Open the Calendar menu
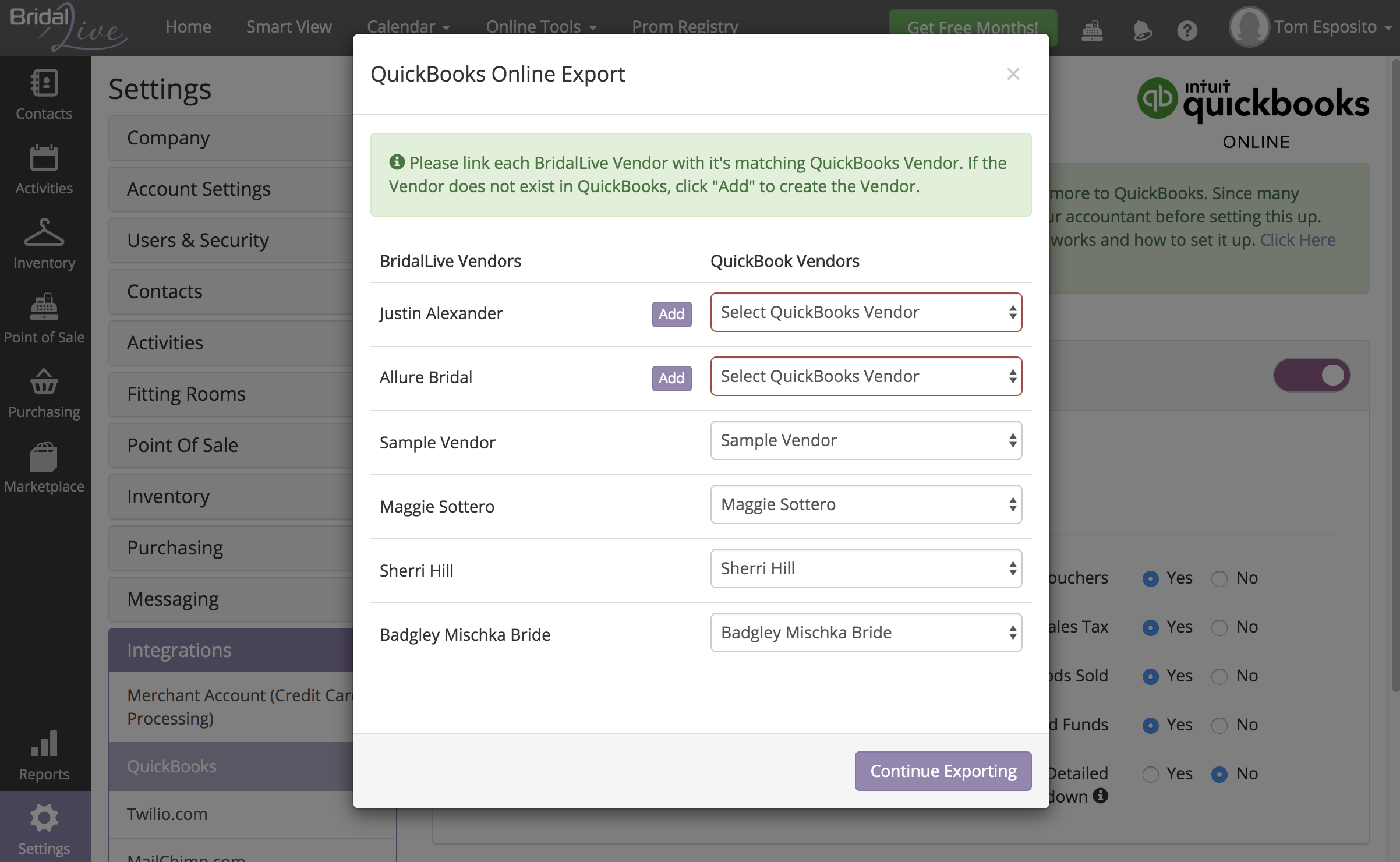This screenshot has height=862, width=1400. click(x=408, y=27)
